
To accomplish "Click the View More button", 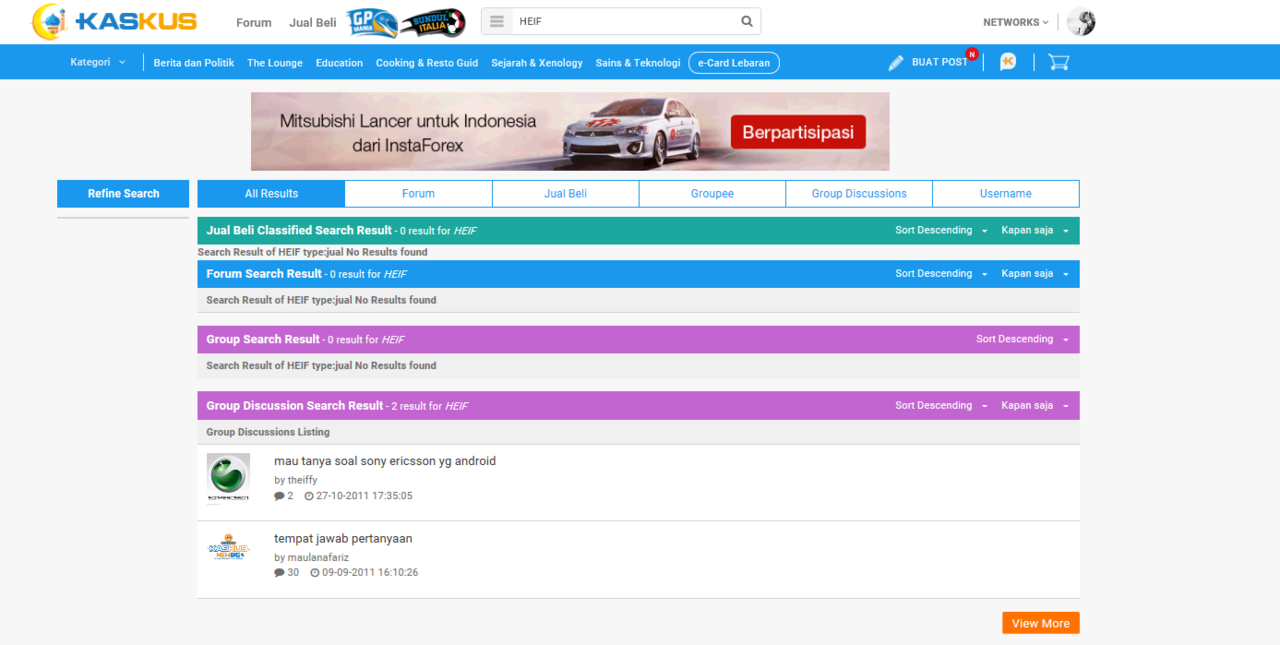I will tap(1041, 623).
